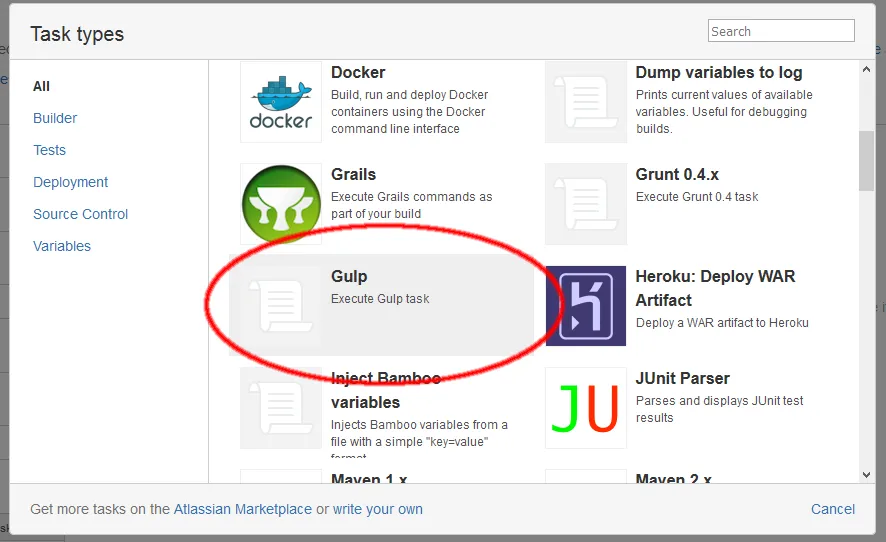Show All task types
The image size is (886, 542).
(x=41, y=86)
